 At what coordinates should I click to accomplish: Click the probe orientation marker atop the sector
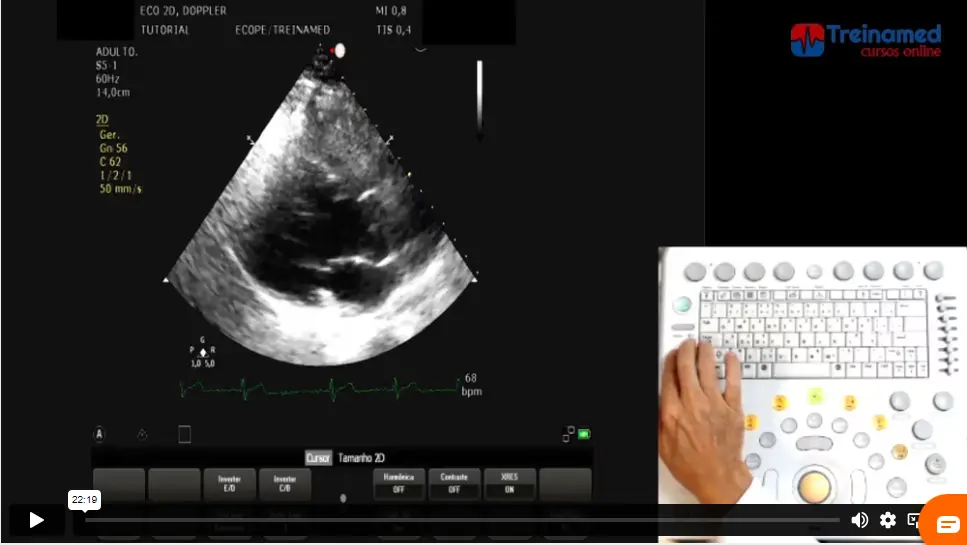[x=340, y=50]
